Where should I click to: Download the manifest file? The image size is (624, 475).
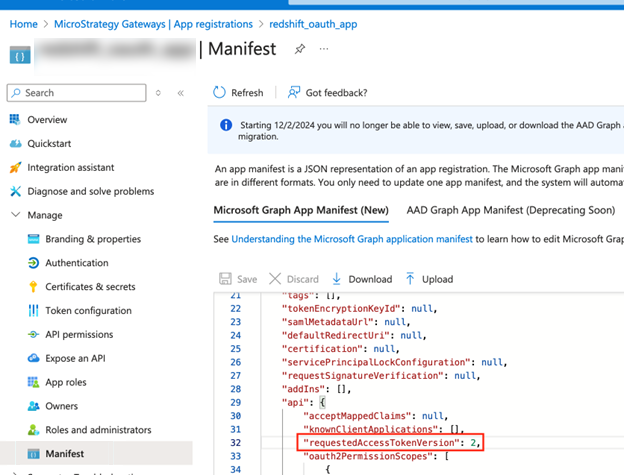361,279
